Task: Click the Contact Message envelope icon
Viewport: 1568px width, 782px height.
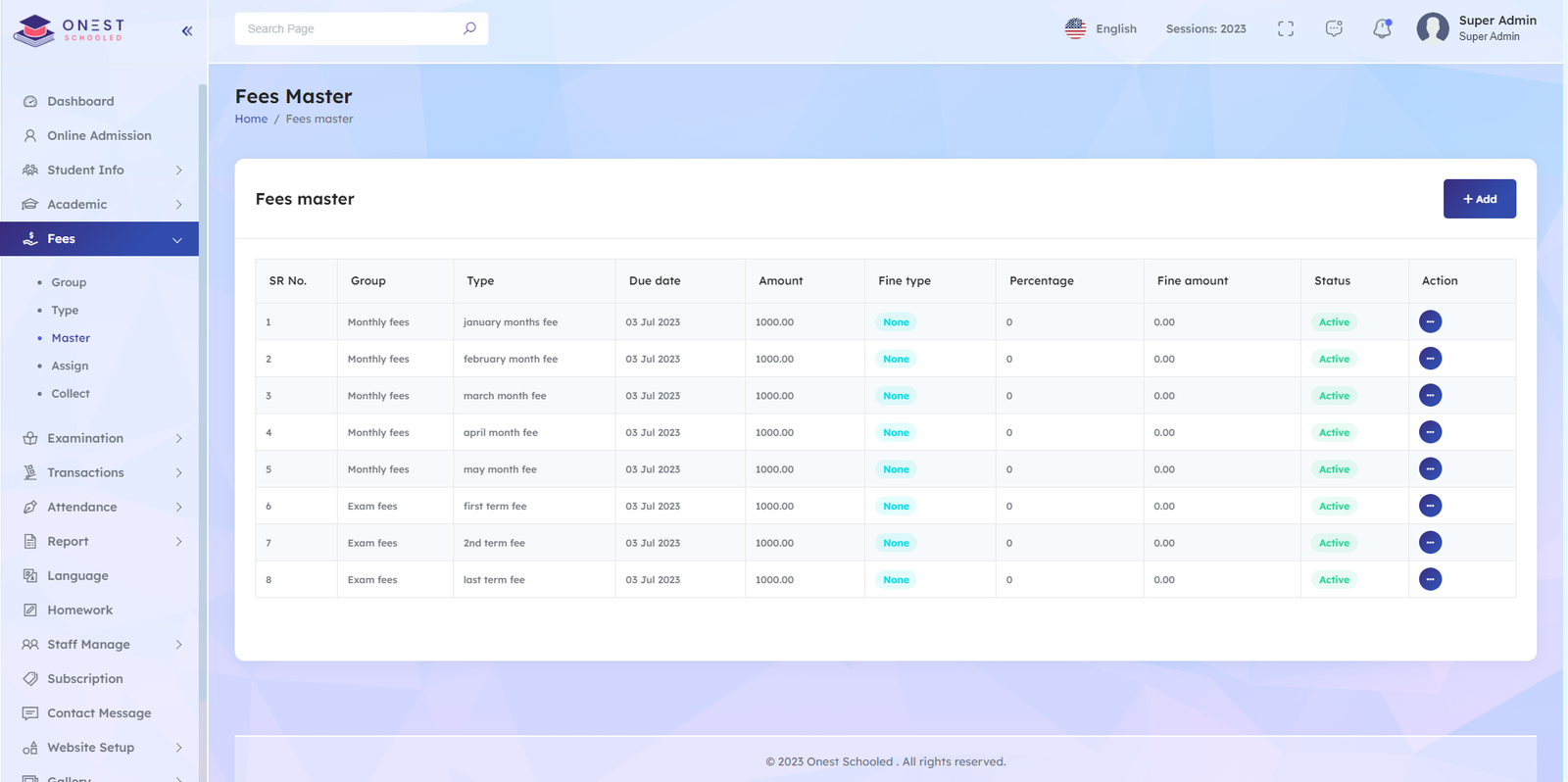Action: click(x=30, y=712)
